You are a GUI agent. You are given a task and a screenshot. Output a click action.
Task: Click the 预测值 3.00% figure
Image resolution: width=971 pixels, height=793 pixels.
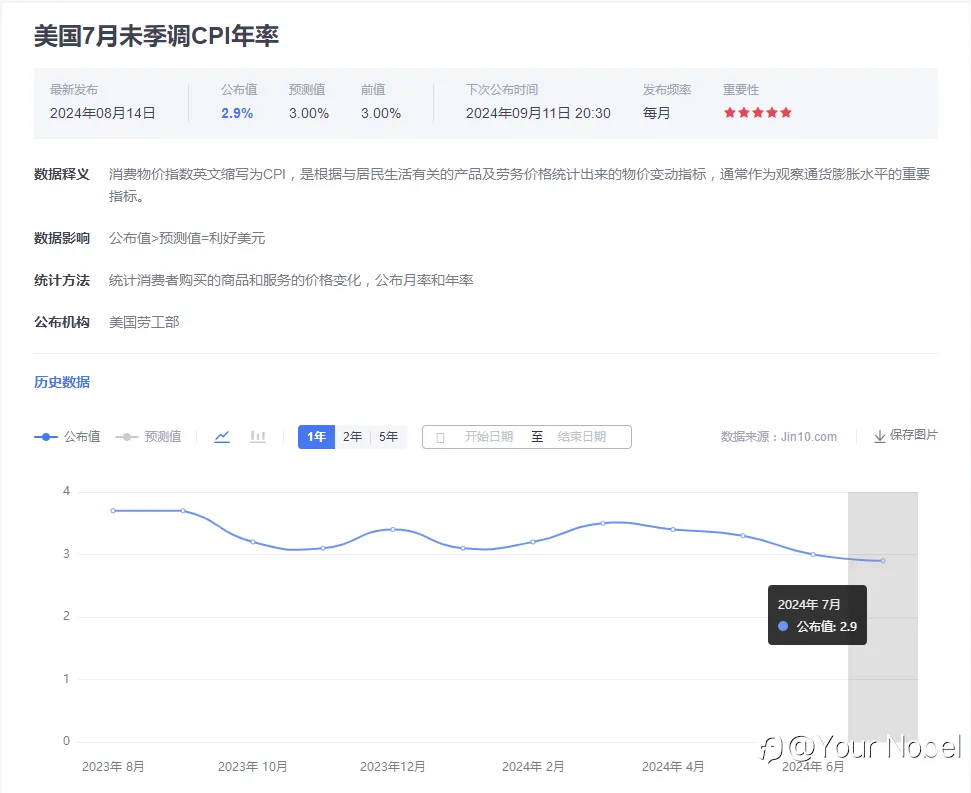coord(309,113)
